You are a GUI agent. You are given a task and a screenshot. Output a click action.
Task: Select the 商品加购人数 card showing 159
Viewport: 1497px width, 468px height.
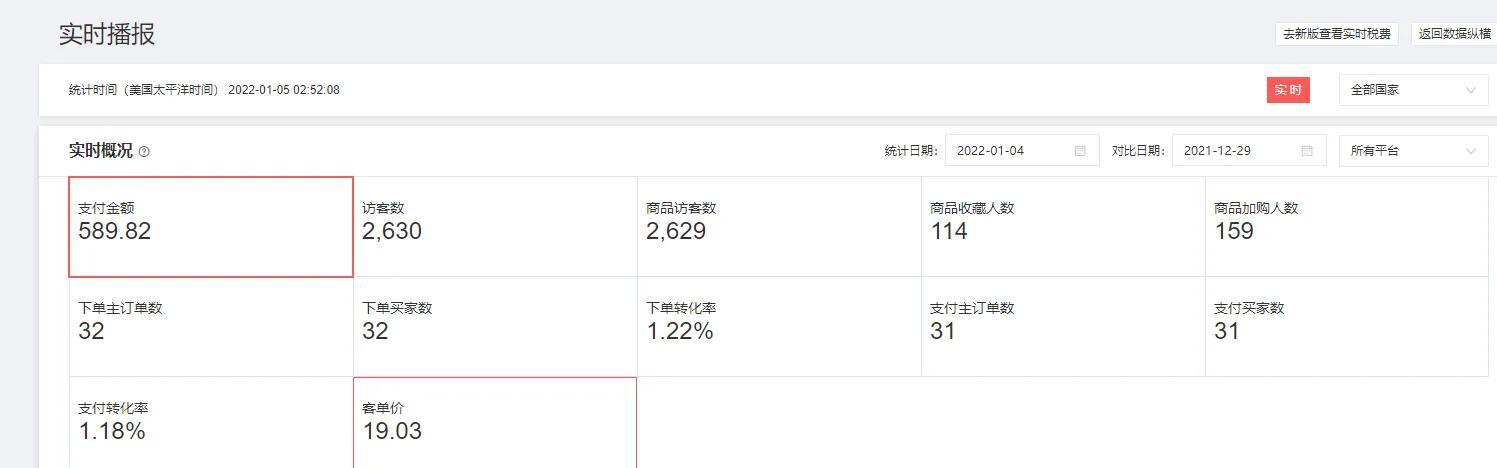click(x=1347, y=227)
